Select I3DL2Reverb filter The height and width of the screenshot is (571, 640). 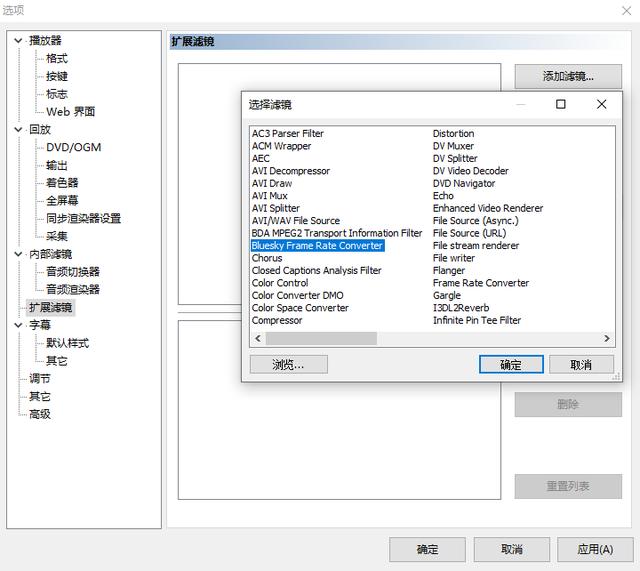pos(461,308)
